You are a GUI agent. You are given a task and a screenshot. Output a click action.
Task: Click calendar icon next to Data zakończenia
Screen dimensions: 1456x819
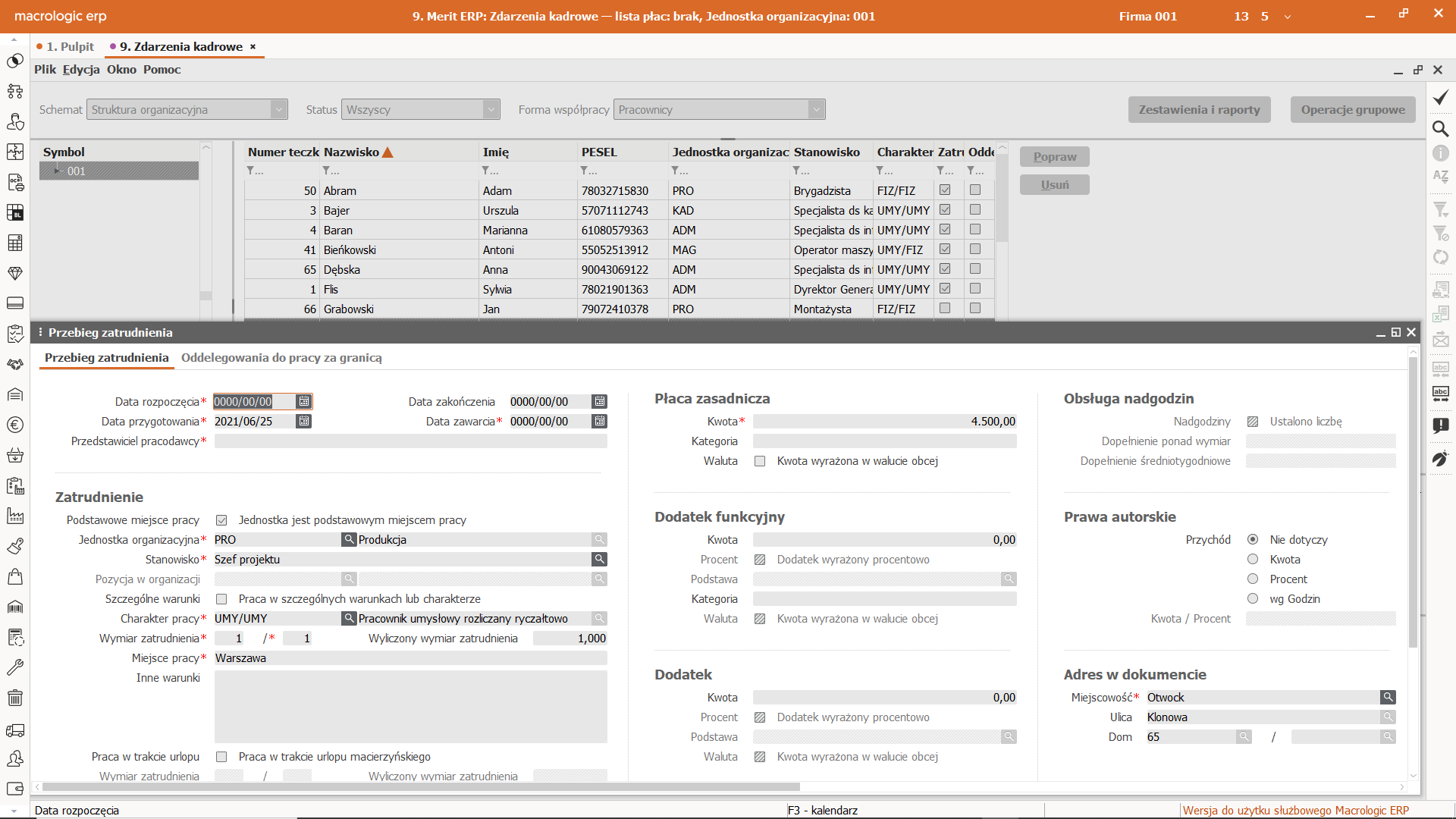(599, 401)
